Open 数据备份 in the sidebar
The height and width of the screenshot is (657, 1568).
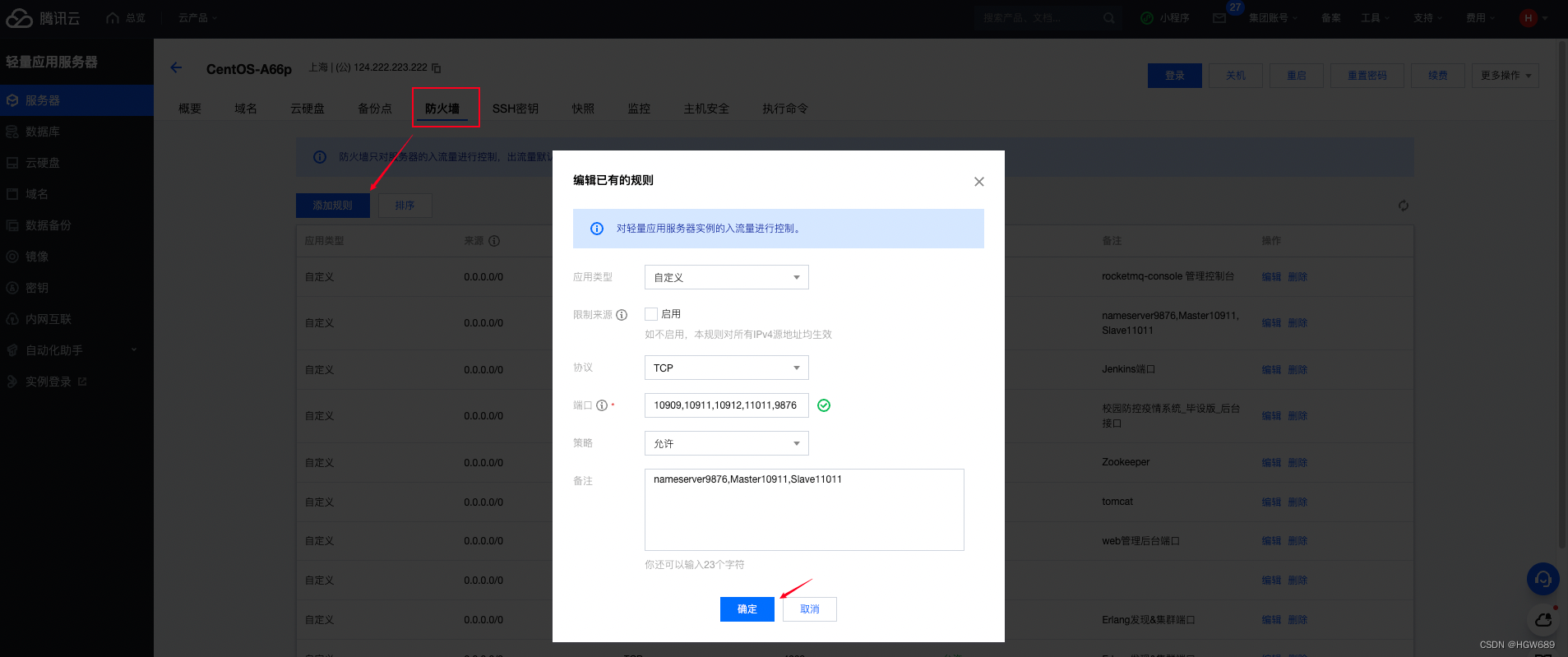(76, 225)
